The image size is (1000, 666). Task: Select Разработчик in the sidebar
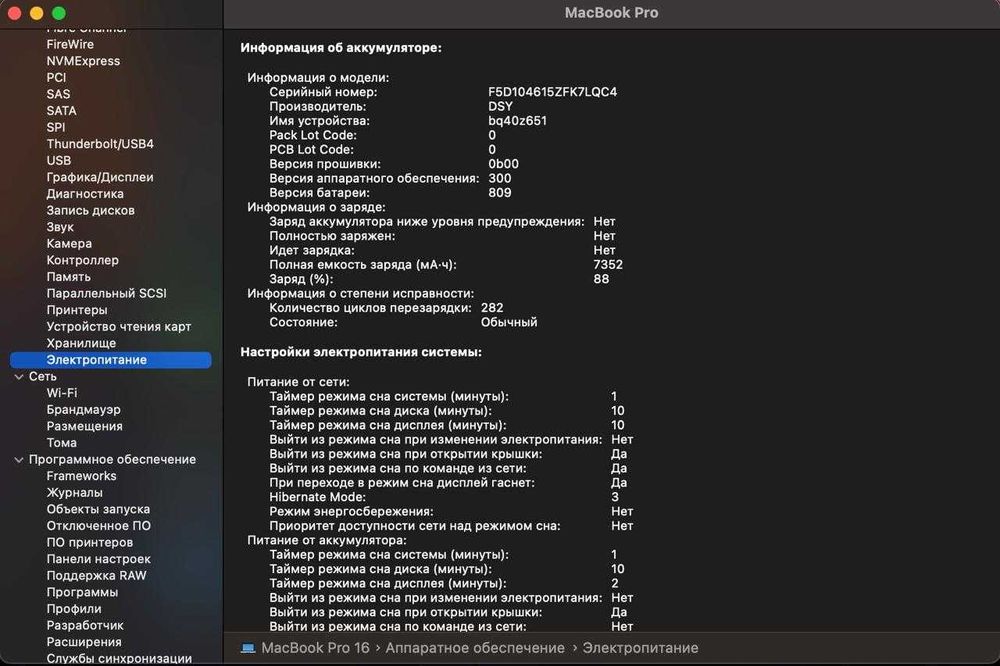[85, 625]
